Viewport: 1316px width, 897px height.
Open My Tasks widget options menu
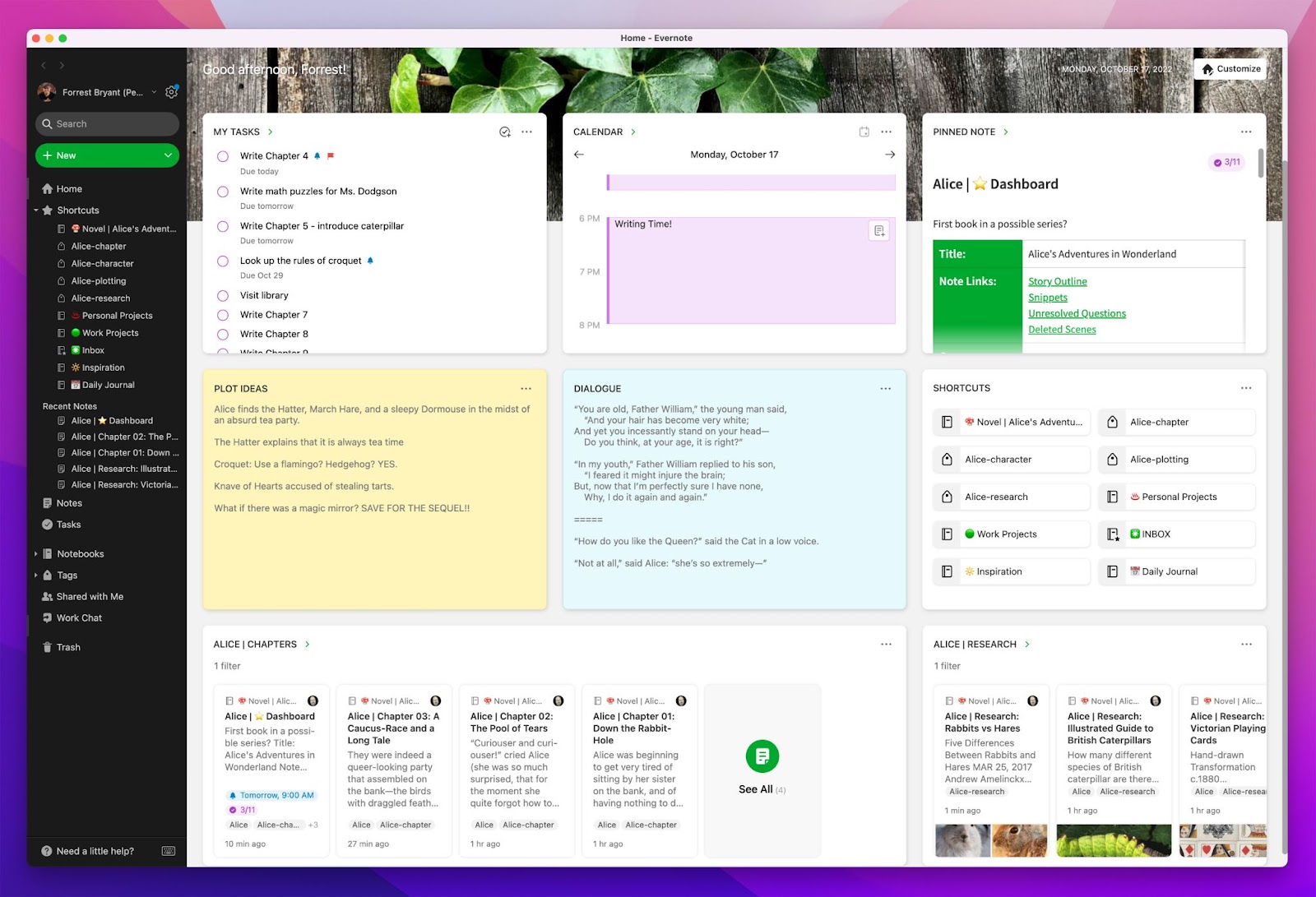(527, 132)
